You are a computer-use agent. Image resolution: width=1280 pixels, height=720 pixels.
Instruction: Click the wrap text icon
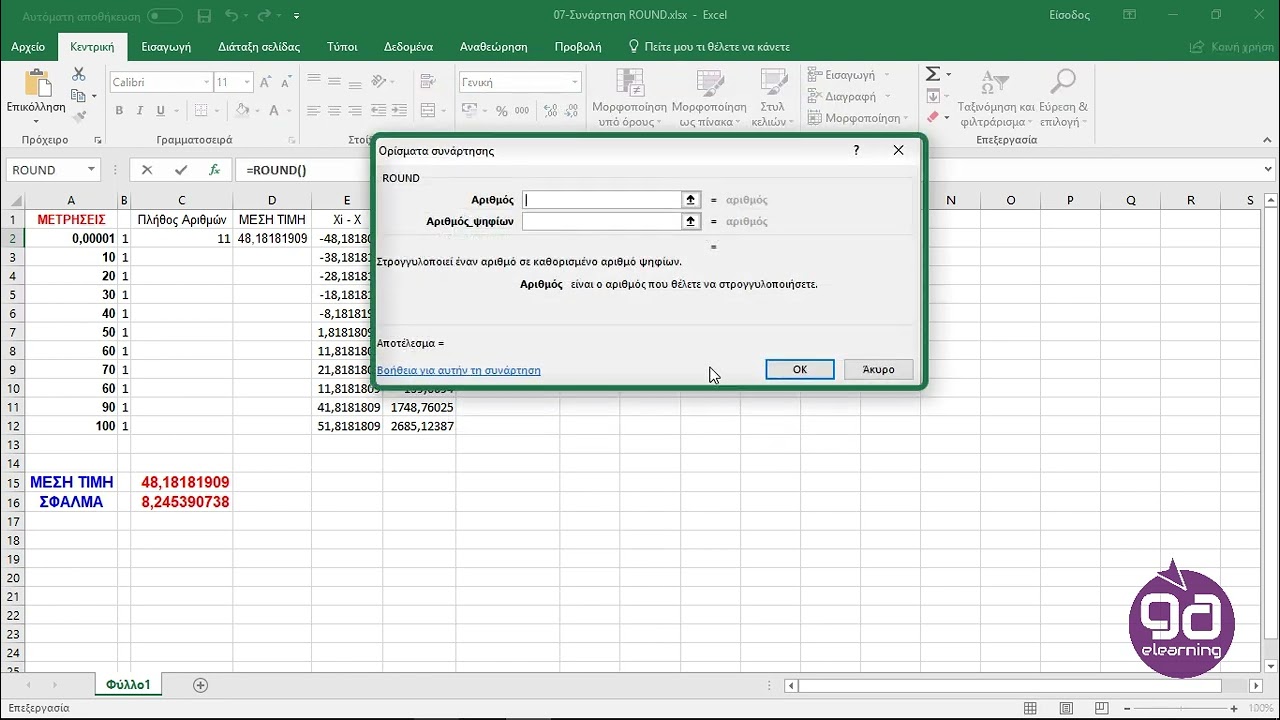tap(428, 82)
